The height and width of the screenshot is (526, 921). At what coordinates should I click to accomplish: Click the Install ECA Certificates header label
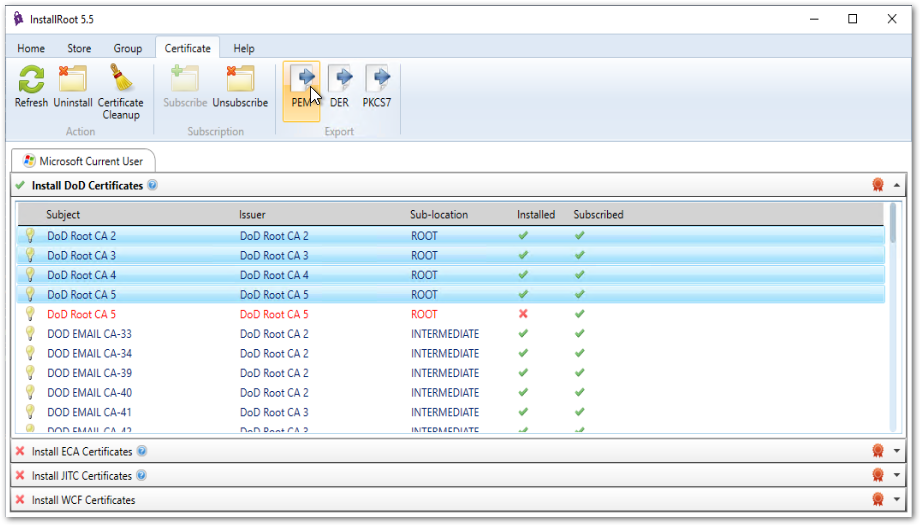click(x=82, y=451)
